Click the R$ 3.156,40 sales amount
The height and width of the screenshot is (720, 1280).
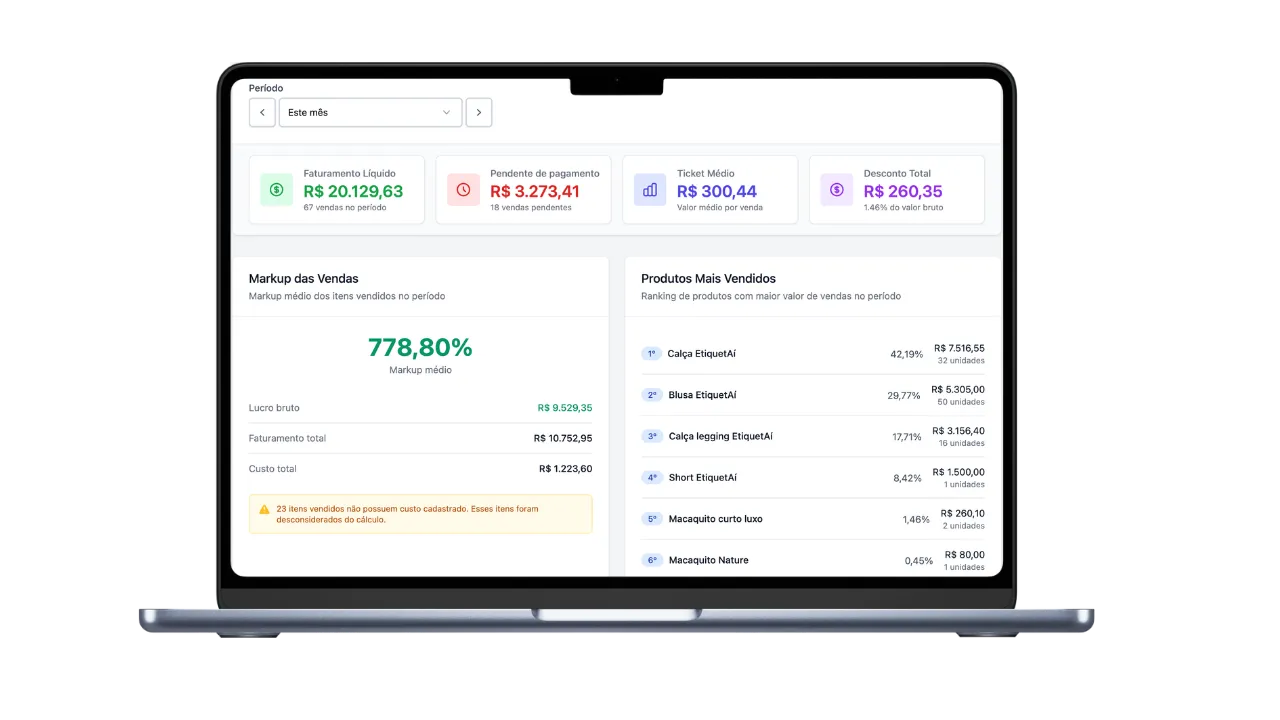959,431
